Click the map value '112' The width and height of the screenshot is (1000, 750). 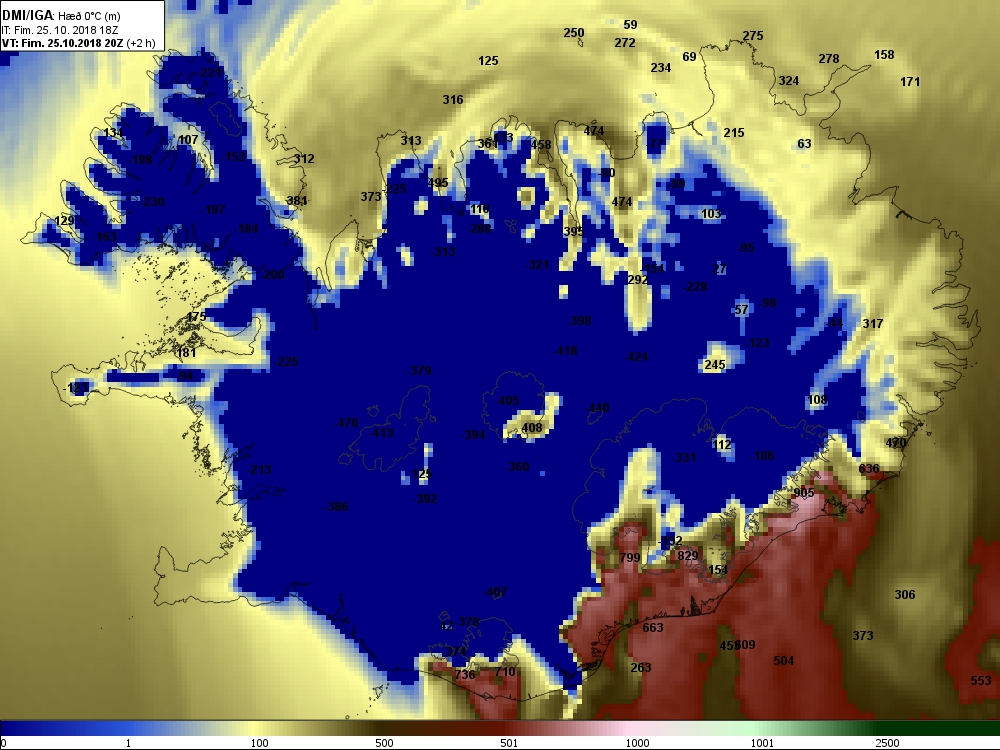tap(722, 445)
